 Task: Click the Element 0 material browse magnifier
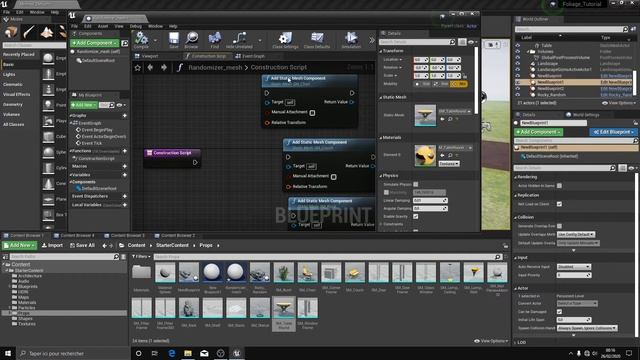[450, 156]
